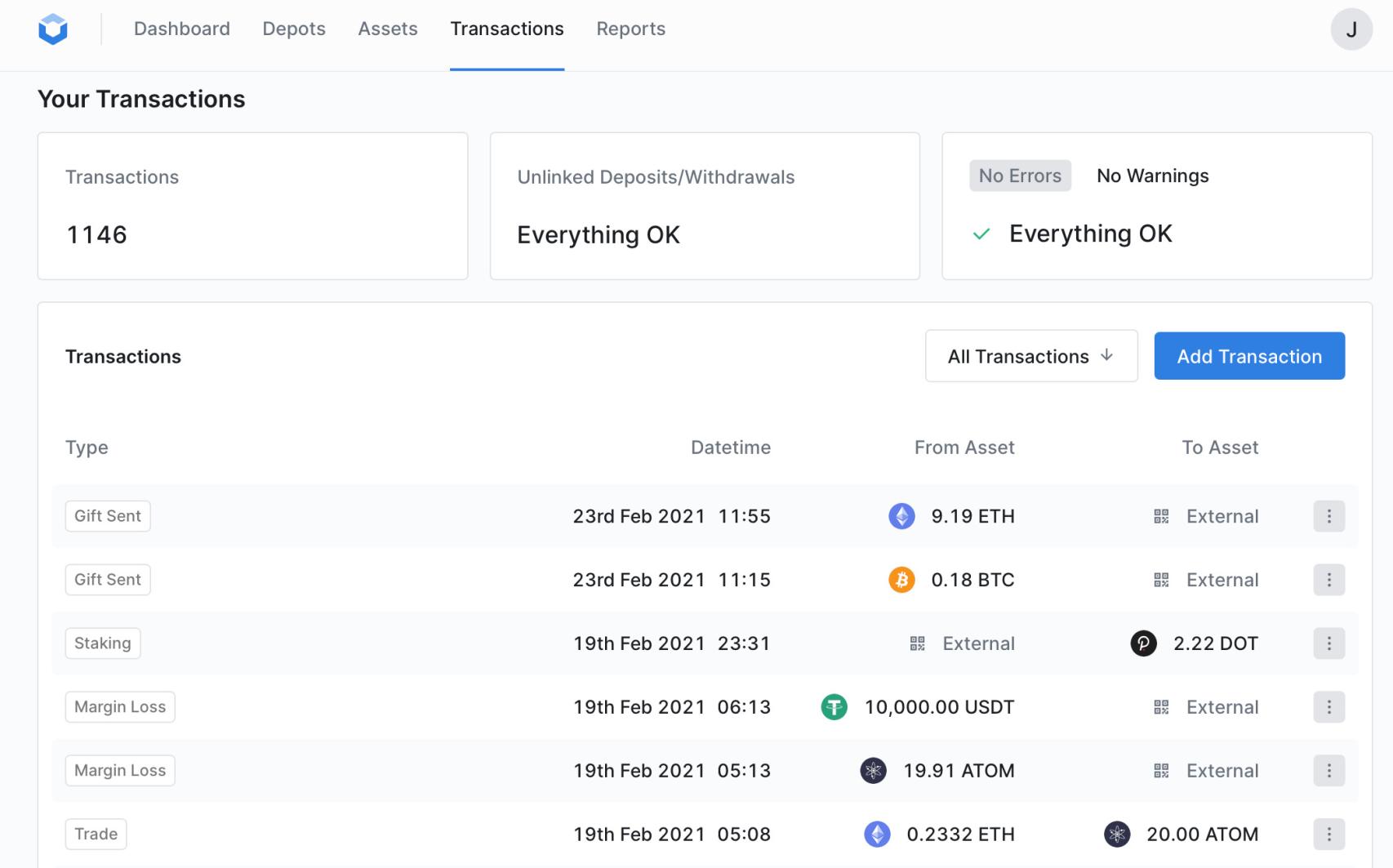Open the three-dot menu on the Gift Sent ETH row
This screenshot has width=1393, height=868.
[1328, 516]
